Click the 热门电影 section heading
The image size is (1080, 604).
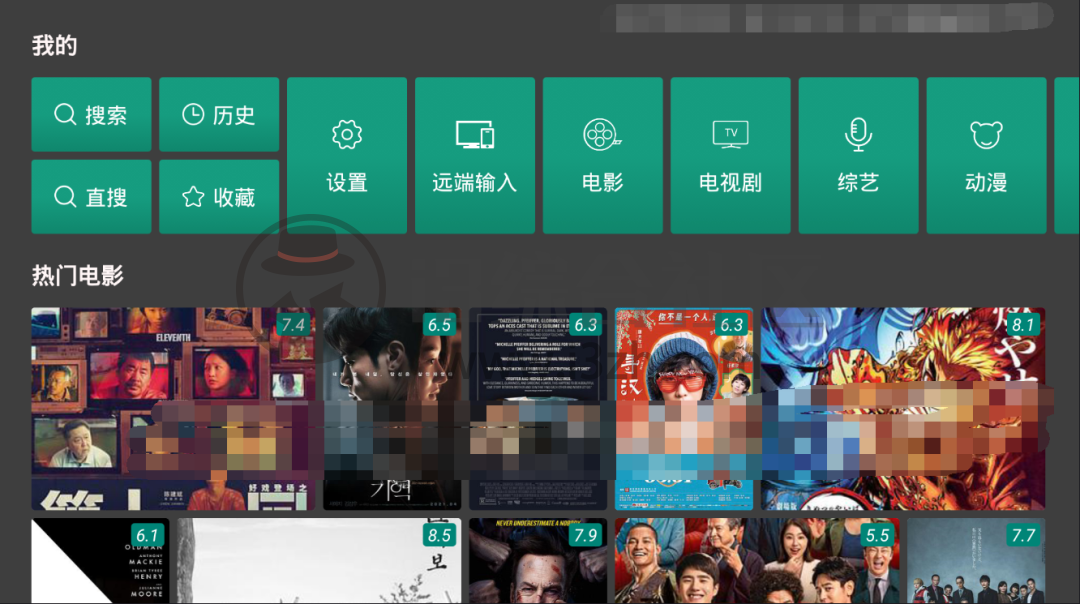78,275
